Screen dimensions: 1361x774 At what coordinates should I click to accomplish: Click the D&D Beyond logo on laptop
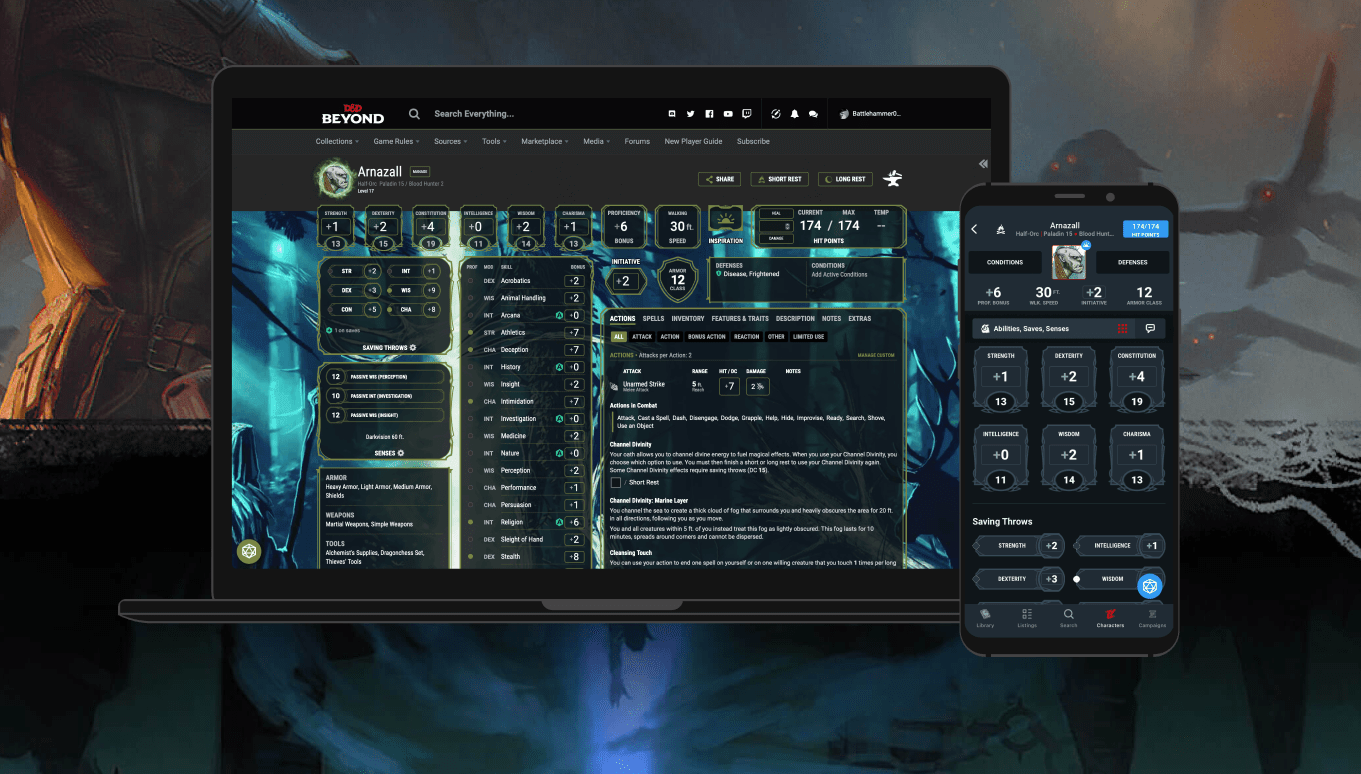352,113
